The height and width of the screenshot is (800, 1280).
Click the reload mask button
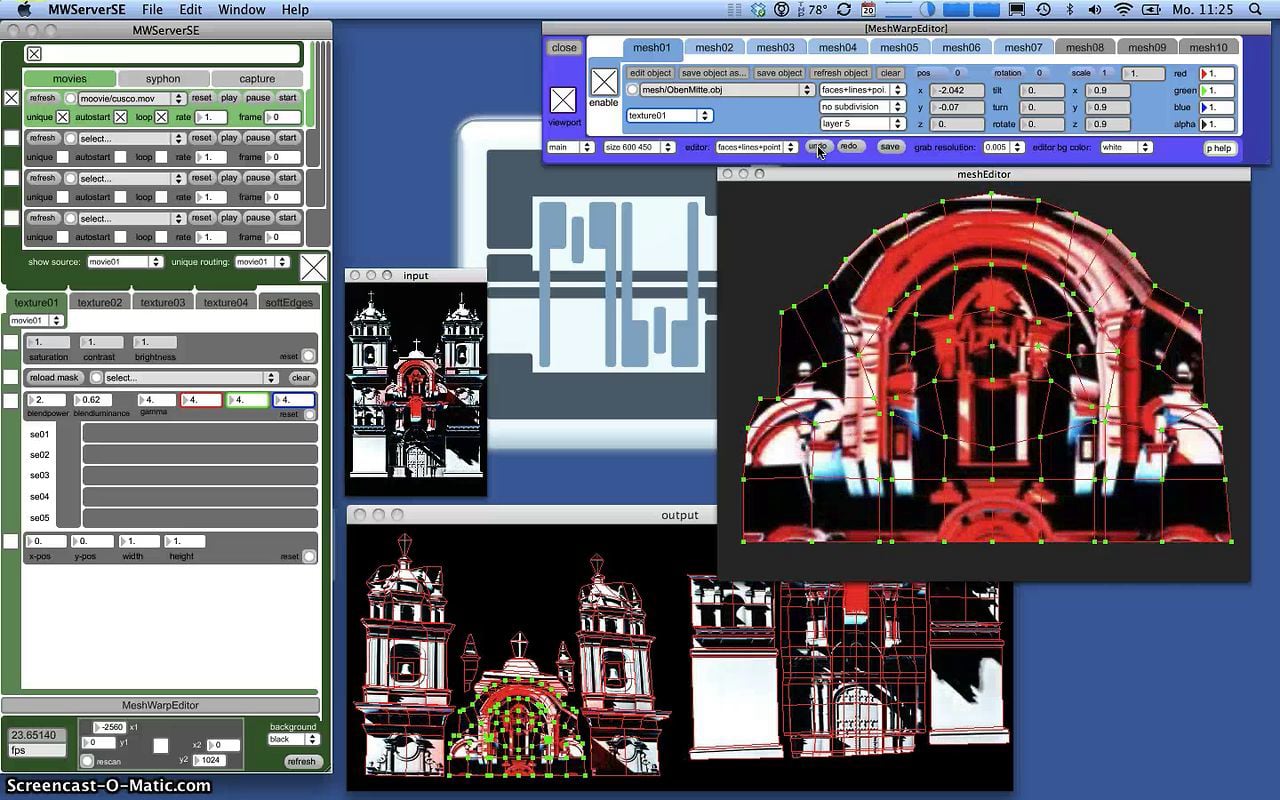click(x=54, y=378)
